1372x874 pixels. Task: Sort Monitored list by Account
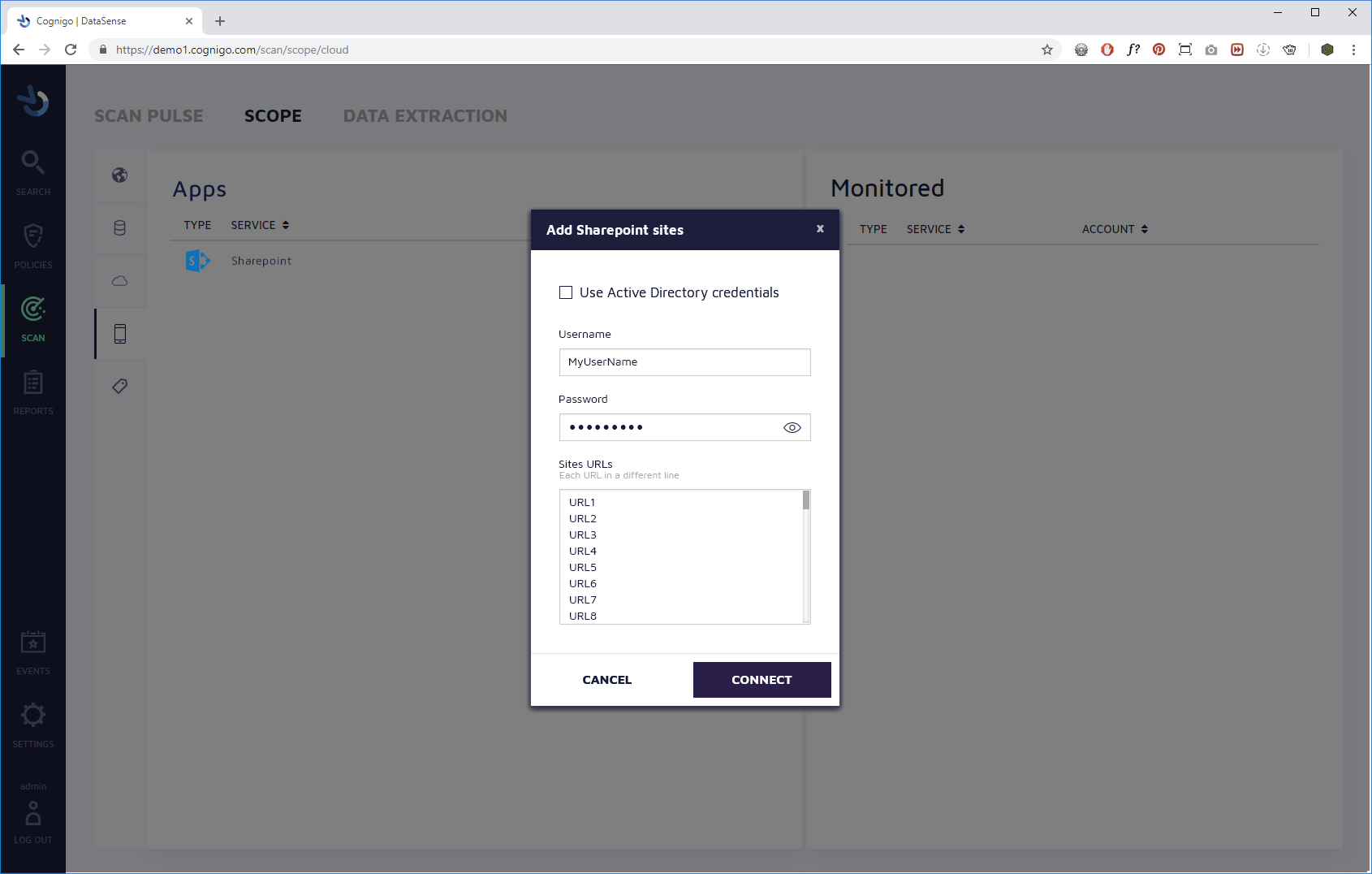(x=1115, y=229)
